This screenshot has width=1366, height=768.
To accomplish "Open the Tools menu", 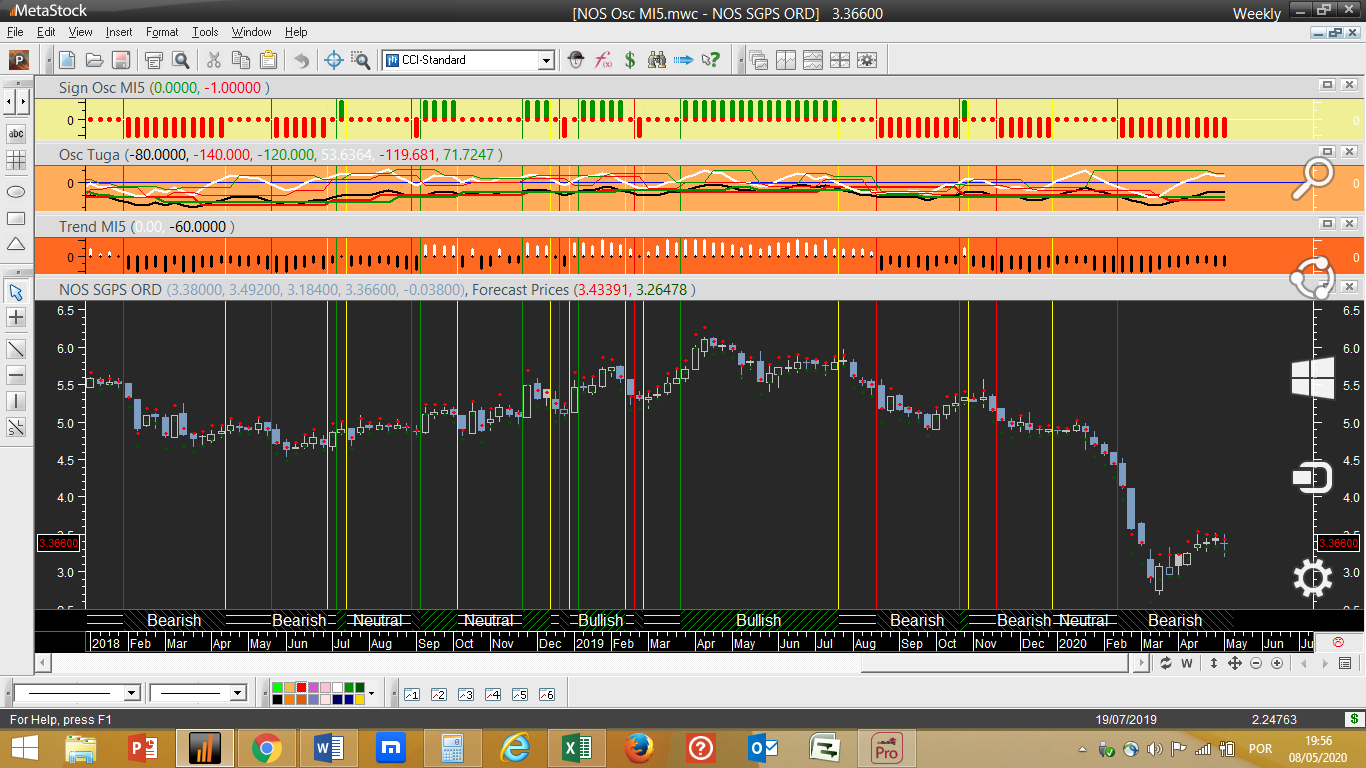I will (x=205, y=32).
